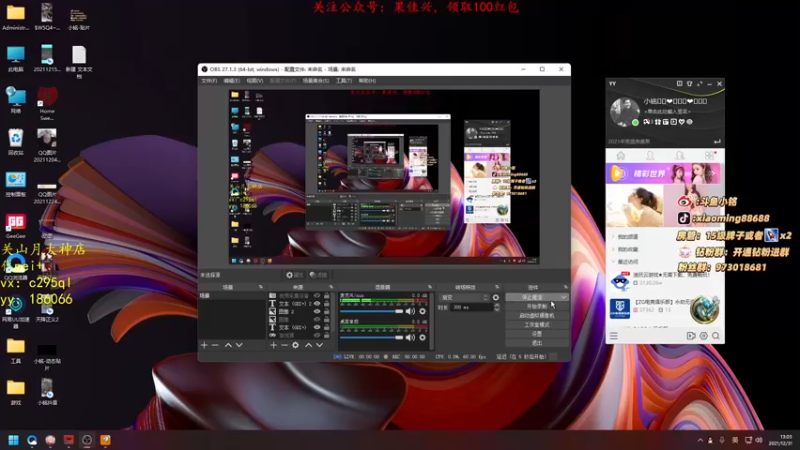
Task: Collapse the recent visits group in YY
Action: (613, 262)
